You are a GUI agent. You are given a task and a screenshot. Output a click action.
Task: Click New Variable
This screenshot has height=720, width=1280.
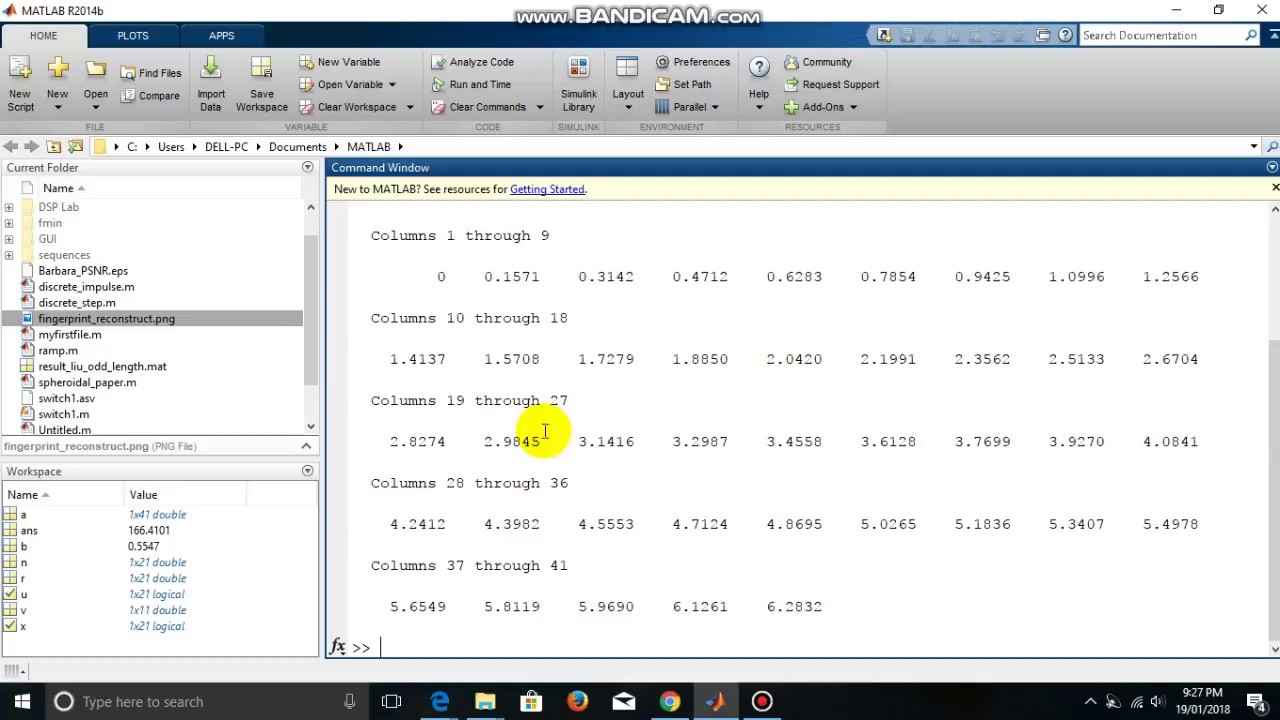click(x=339, y=62)
